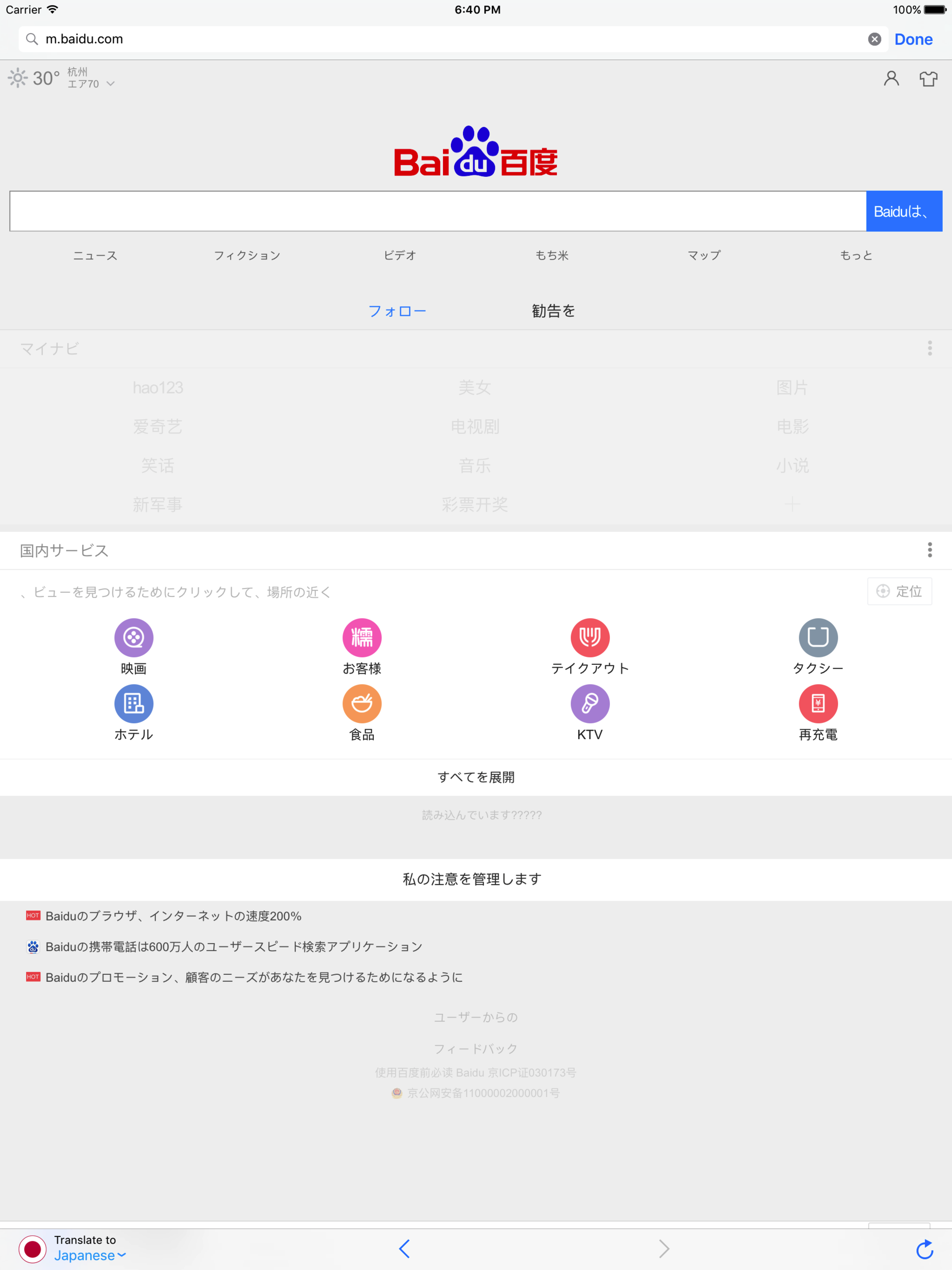Focus the Baidu search input box
952x1270 pixels.
437,212
